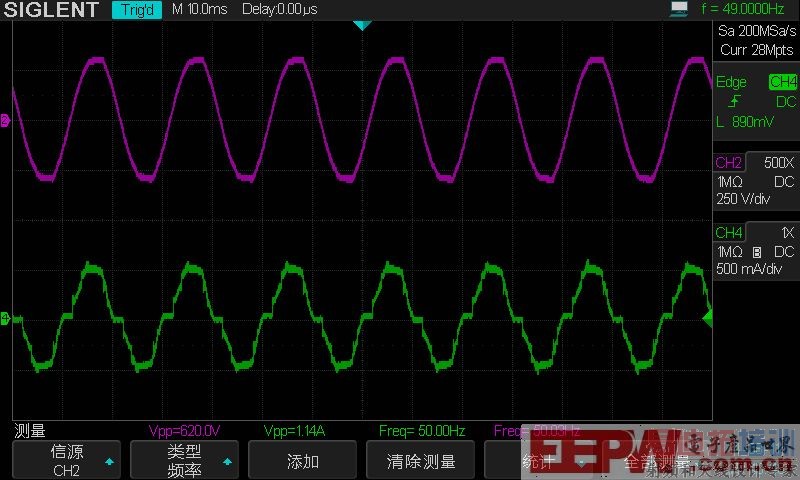Click the 1X CH4 probe setting
Image resolution: width=800 pixels, height=480 pixels.
click(x=788, y=233)
